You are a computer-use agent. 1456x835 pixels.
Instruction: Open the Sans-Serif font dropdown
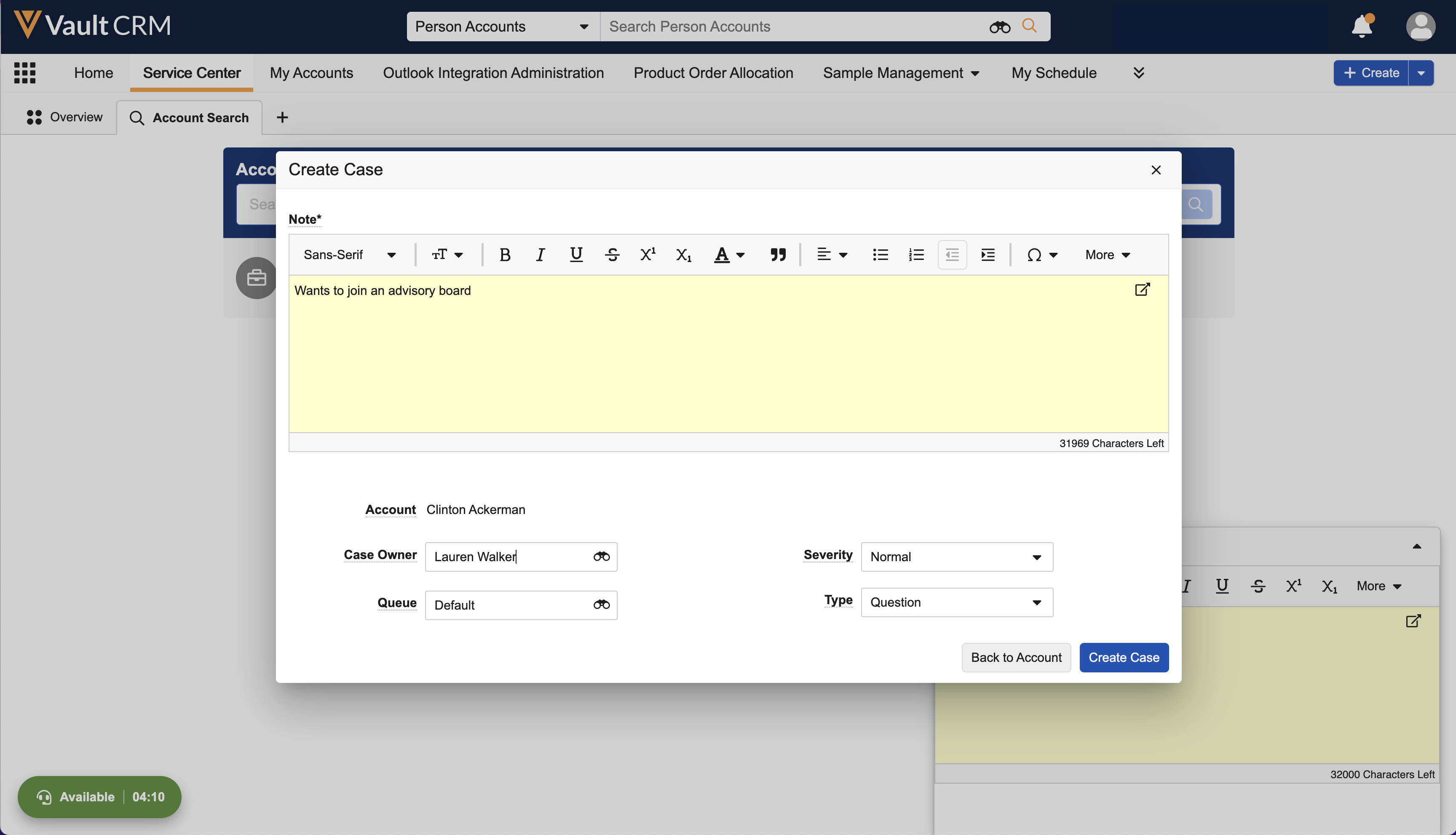click(x=349, y=254)
